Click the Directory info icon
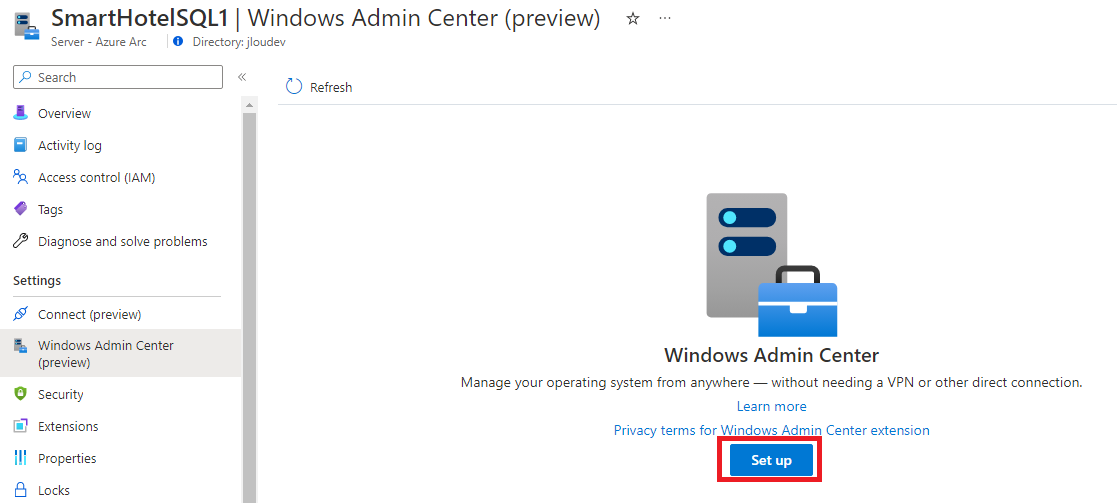The width and height of the screenshot is (1117, 503). (x=178, y=41)
